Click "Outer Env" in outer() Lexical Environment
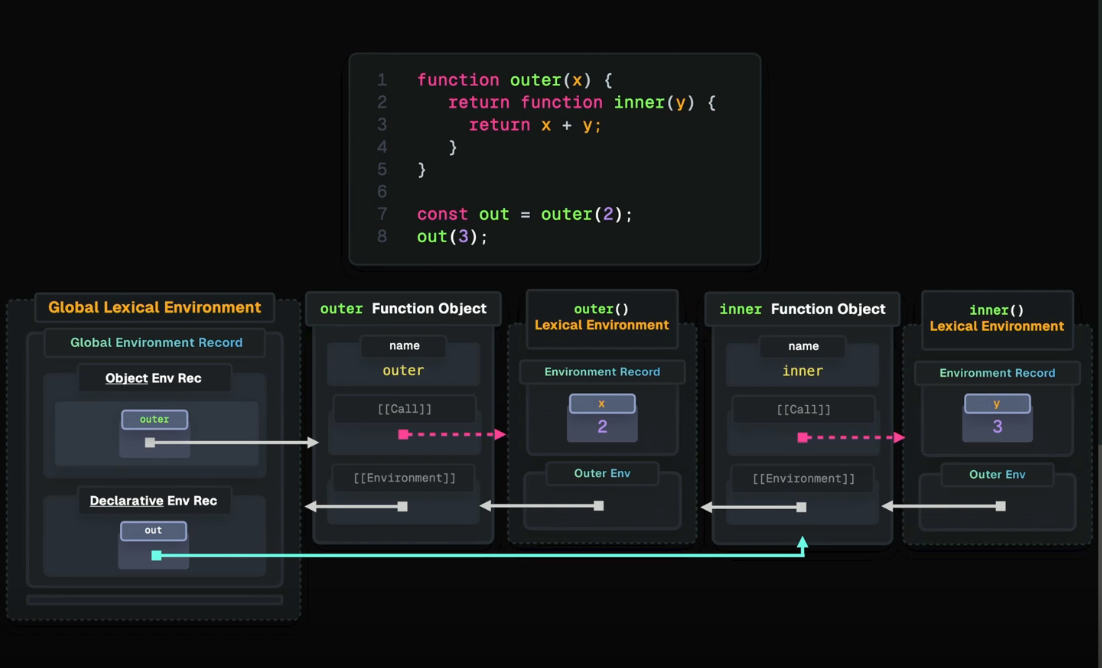Image resolution: width=1102 pixels, height=668 pixels. 602,473
